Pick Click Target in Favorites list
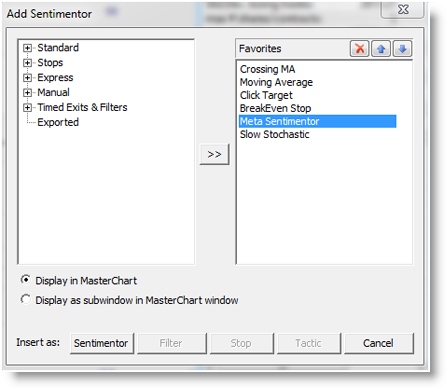The image size is (446, 388). coord(266,95)
